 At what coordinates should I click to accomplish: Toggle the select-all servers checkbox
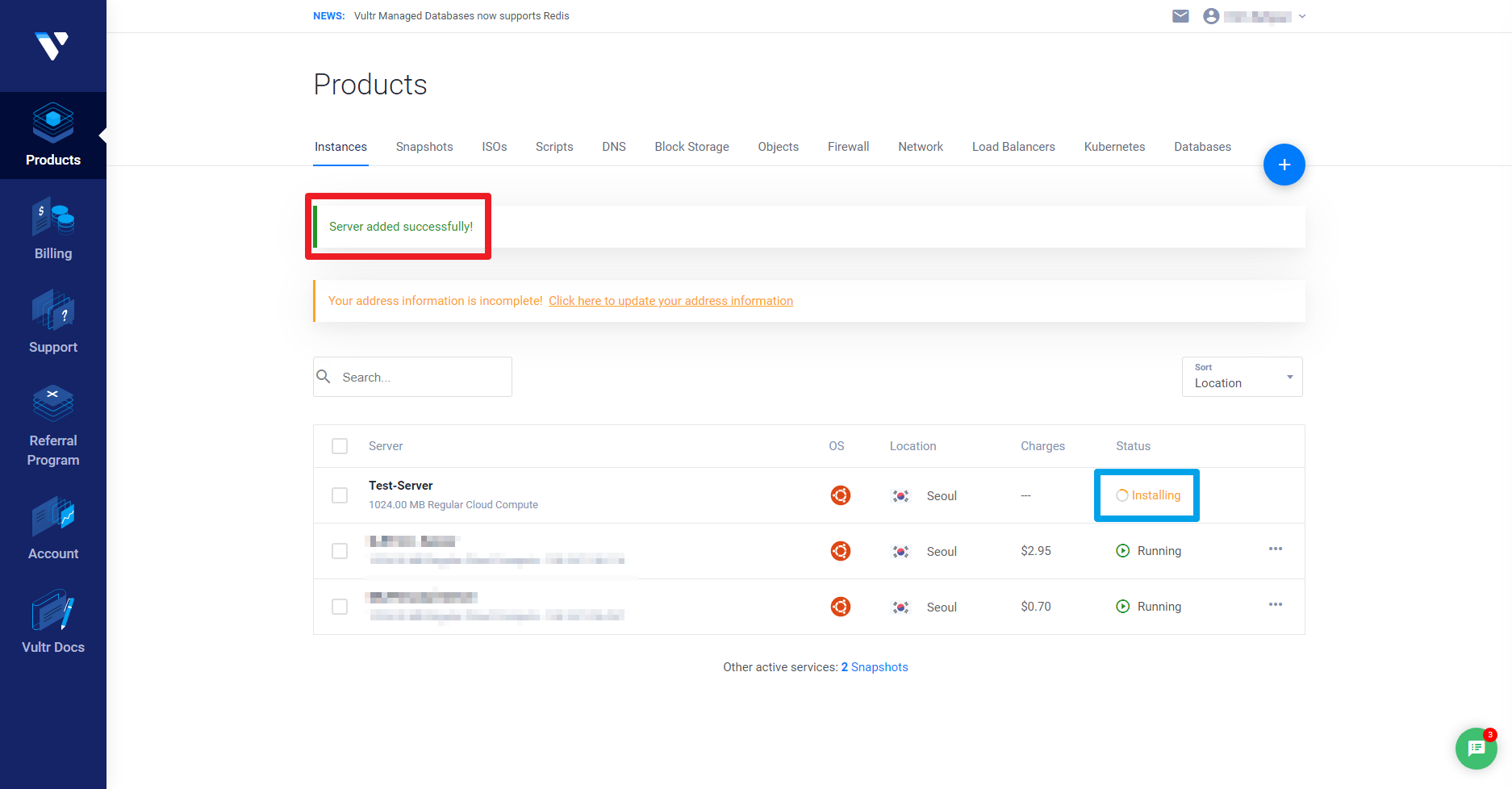[x=340, y=446]
